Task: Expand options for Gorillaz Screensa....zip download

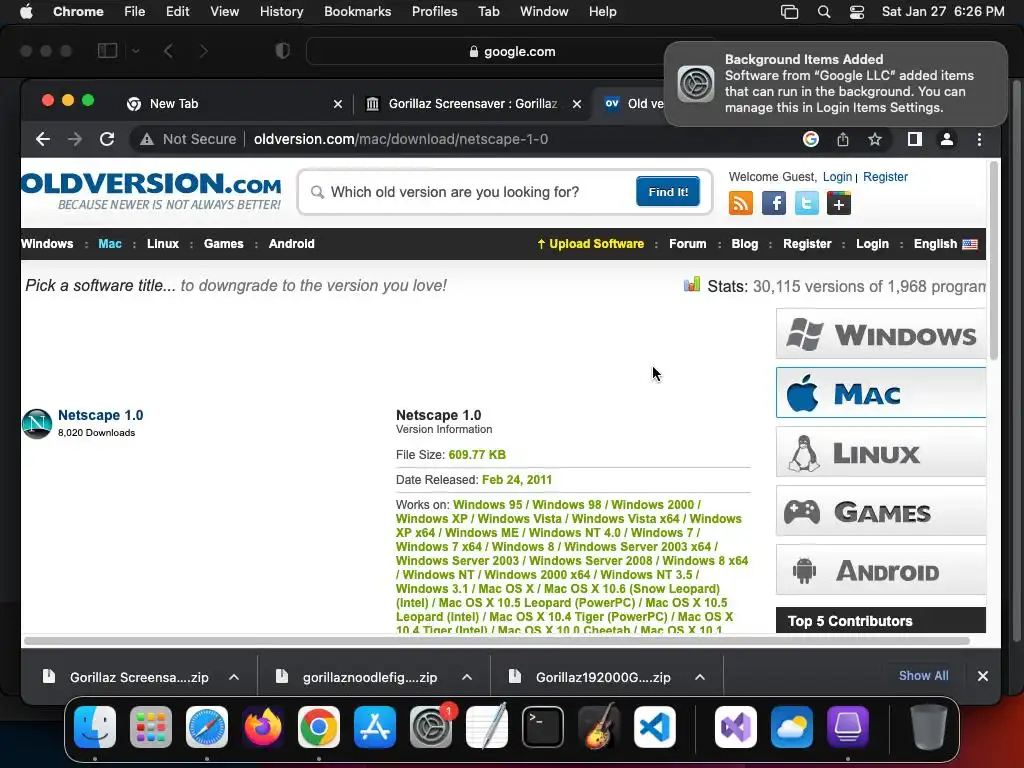Action: pos(234,677)
